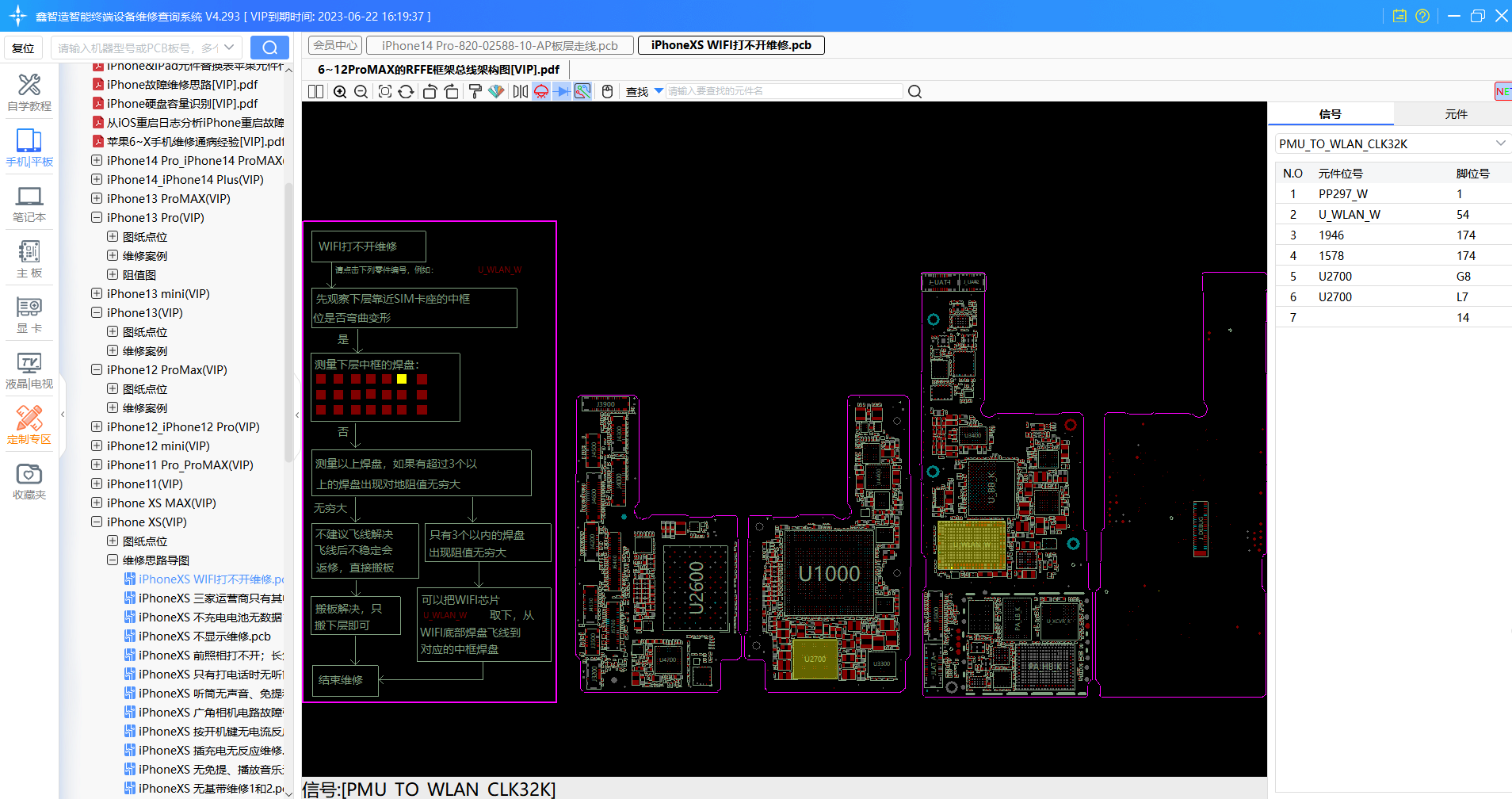
Task: Toggle the signal routing trace tool
Action: (582, 91)
